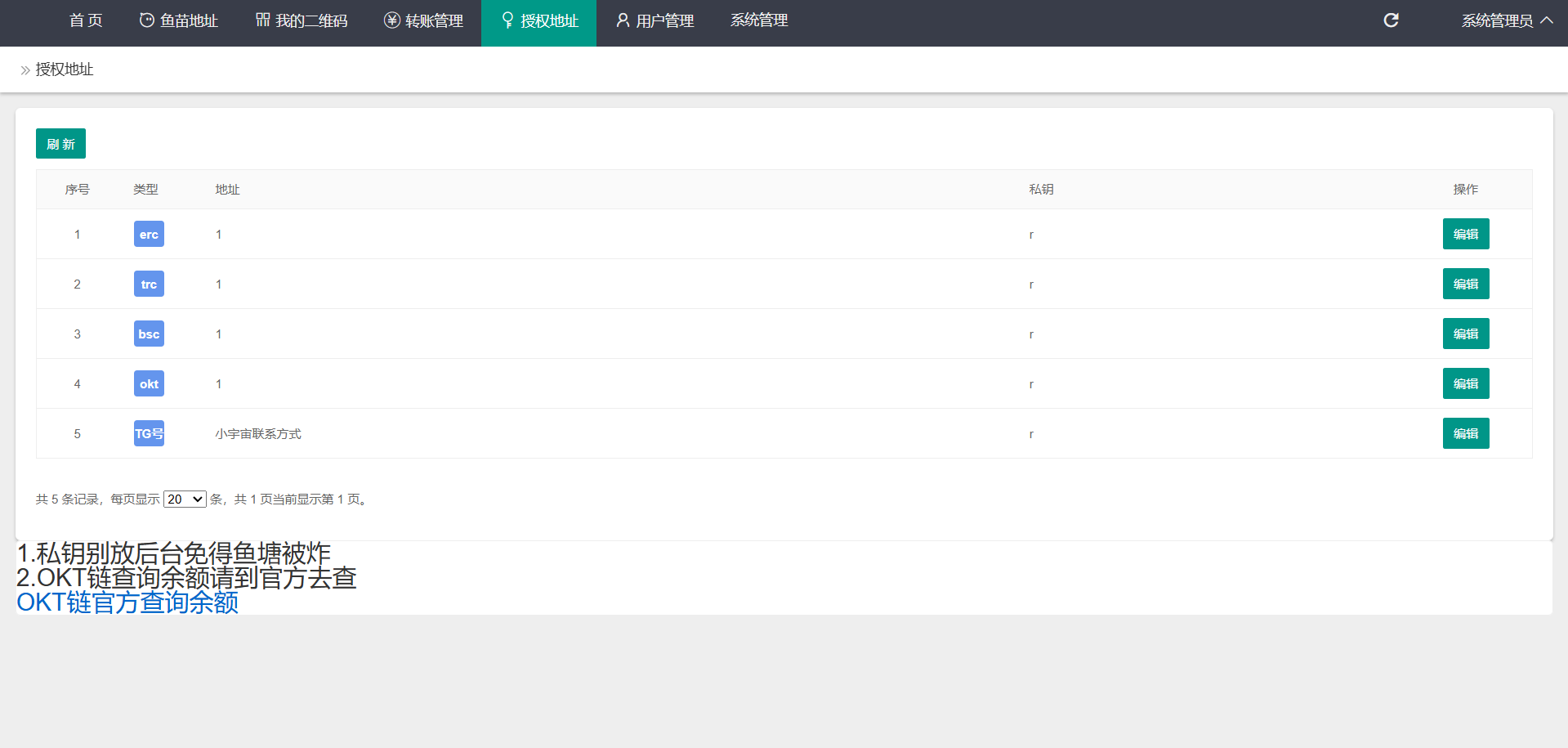1568x748 pixels.
Task: Edit the TG号 row entry
Action: pyautogui.click(x=1465, y=434)
